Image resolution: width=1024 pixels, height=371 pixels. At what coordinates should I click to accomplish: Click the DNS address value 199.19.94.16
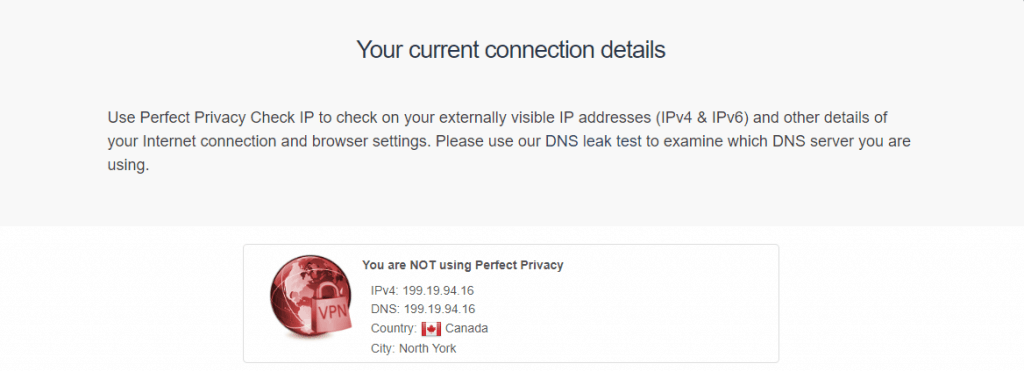point(439,309)
